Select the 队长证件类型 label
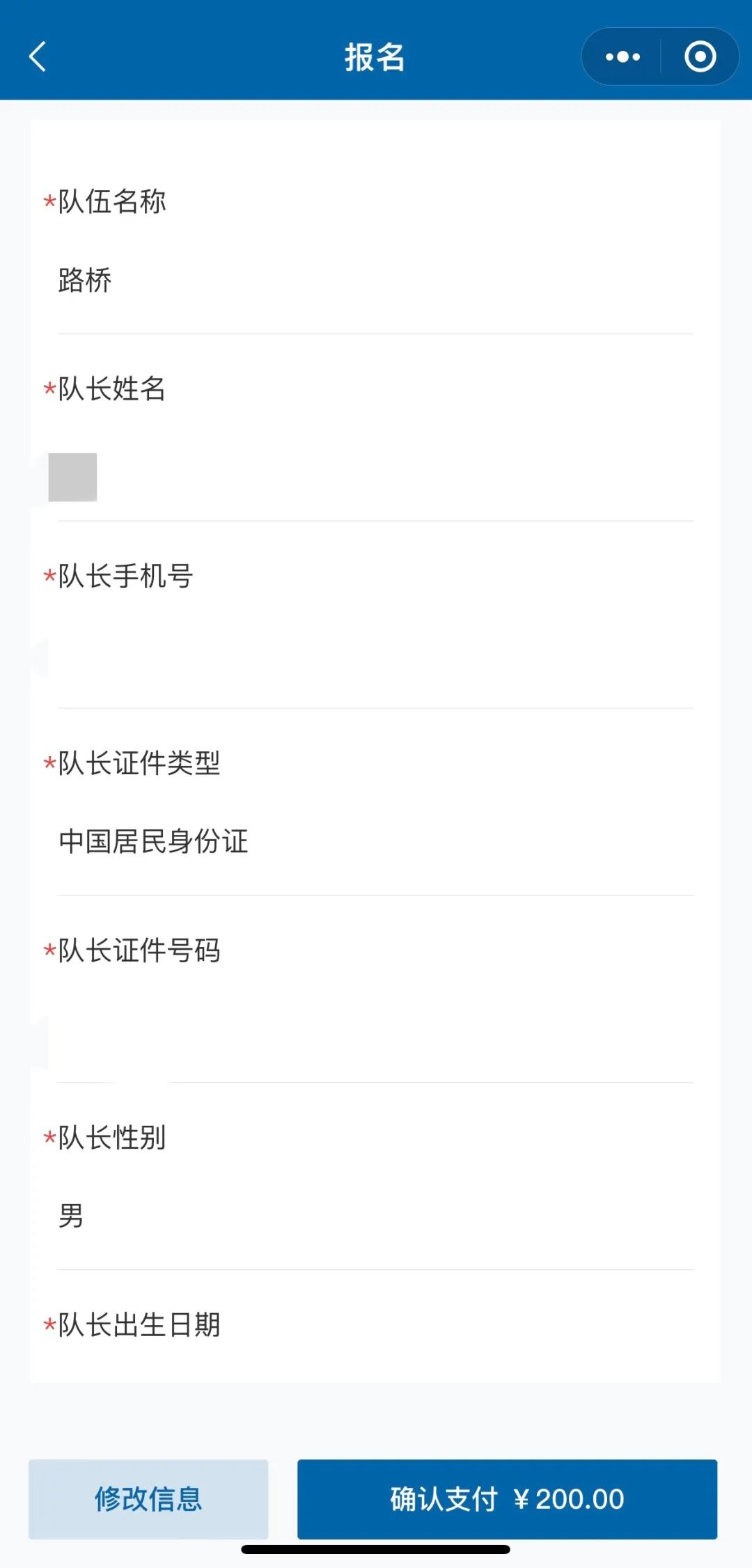 (x=139, y=763)
